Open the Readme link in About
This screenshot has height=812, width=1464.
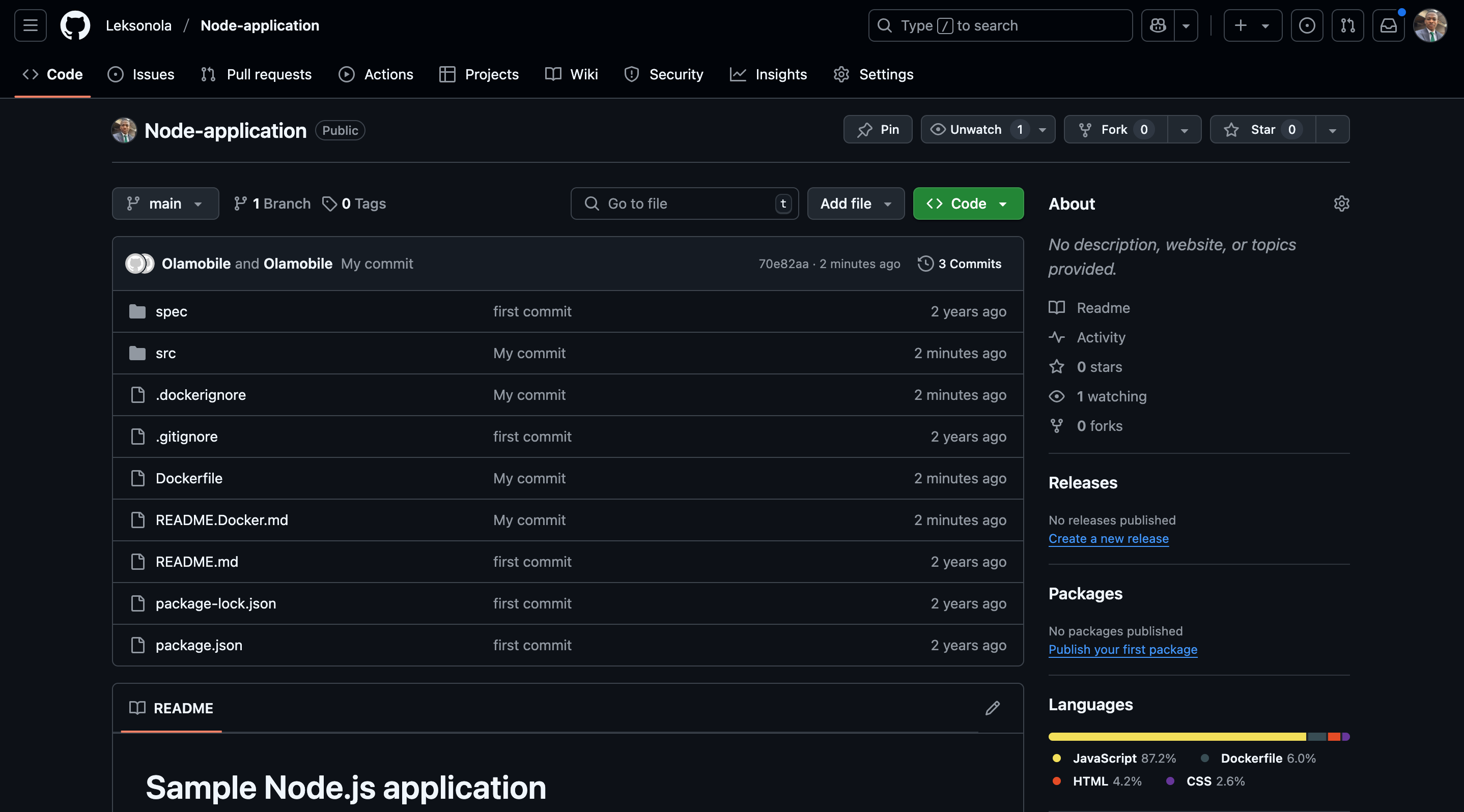point(1089,308)
